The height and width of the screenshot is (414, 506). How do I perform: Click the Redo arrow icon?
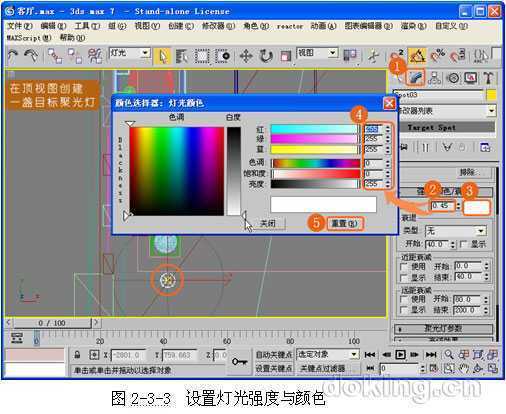32,56
